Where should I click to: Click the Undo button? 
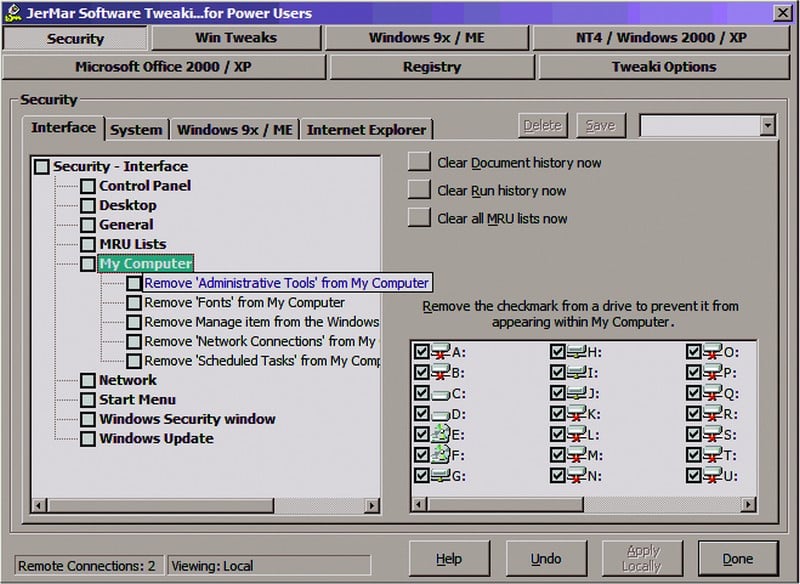(546, 558)
